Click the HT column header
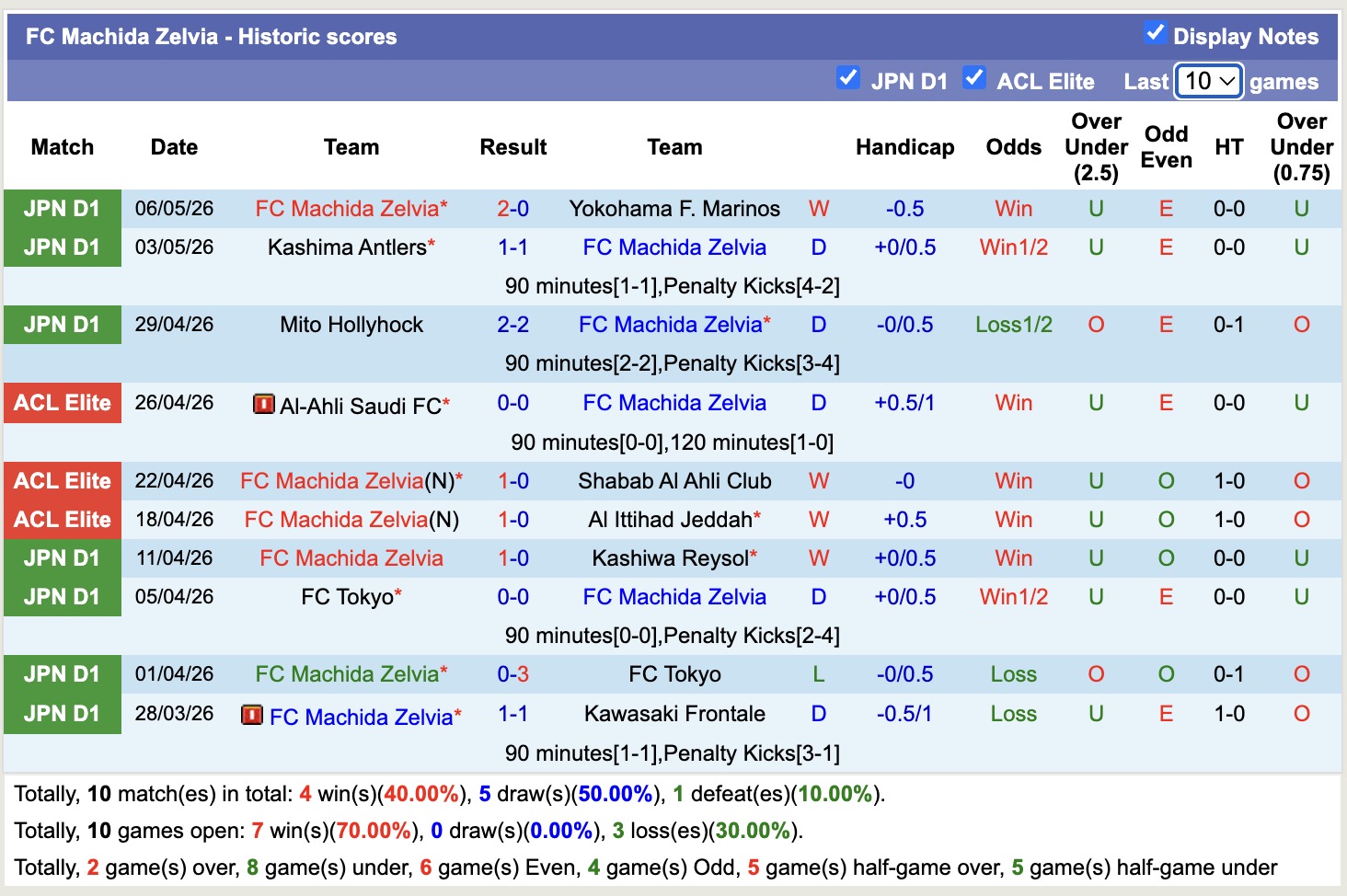 [x=1228, y=147]
